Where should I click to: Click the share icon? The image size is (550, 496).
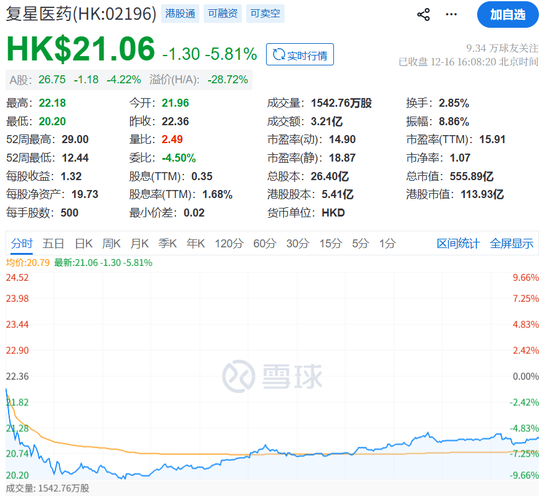423,15
